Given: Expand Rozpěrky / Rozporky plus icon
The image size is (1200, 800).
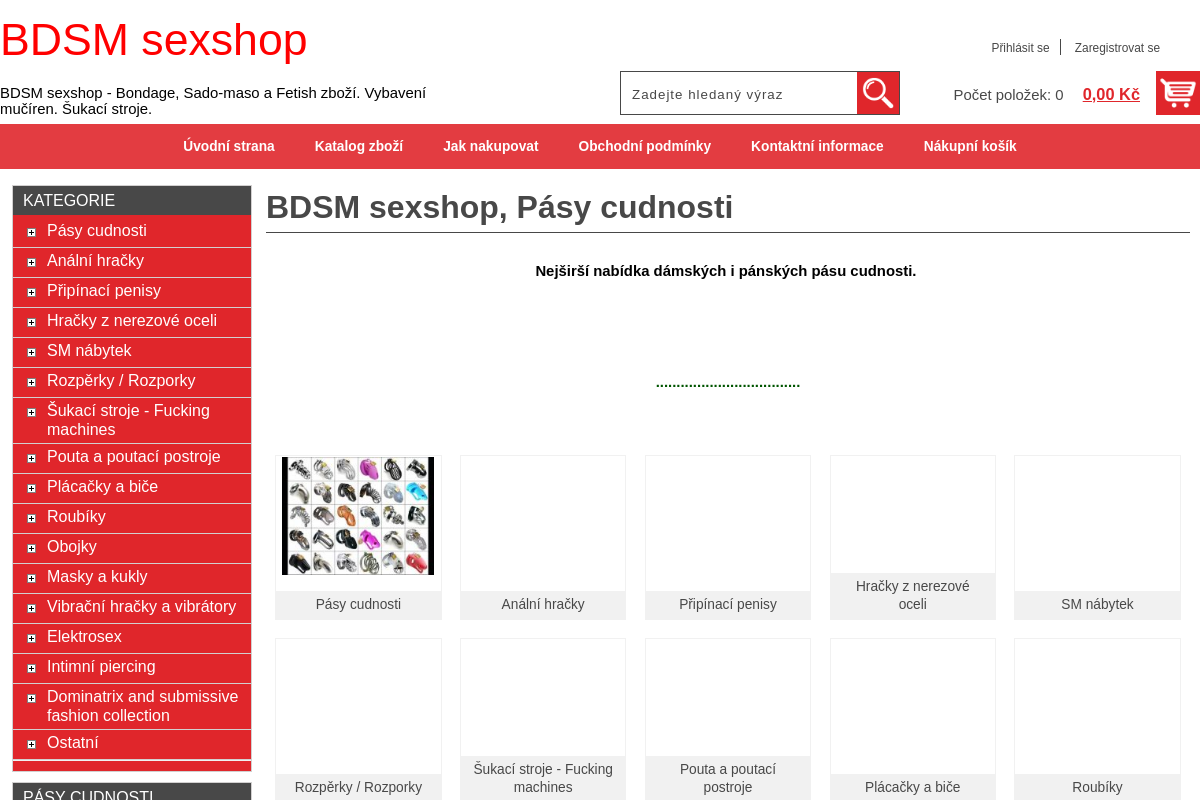Looking at the screenshot, I should [x=31, y=382].
